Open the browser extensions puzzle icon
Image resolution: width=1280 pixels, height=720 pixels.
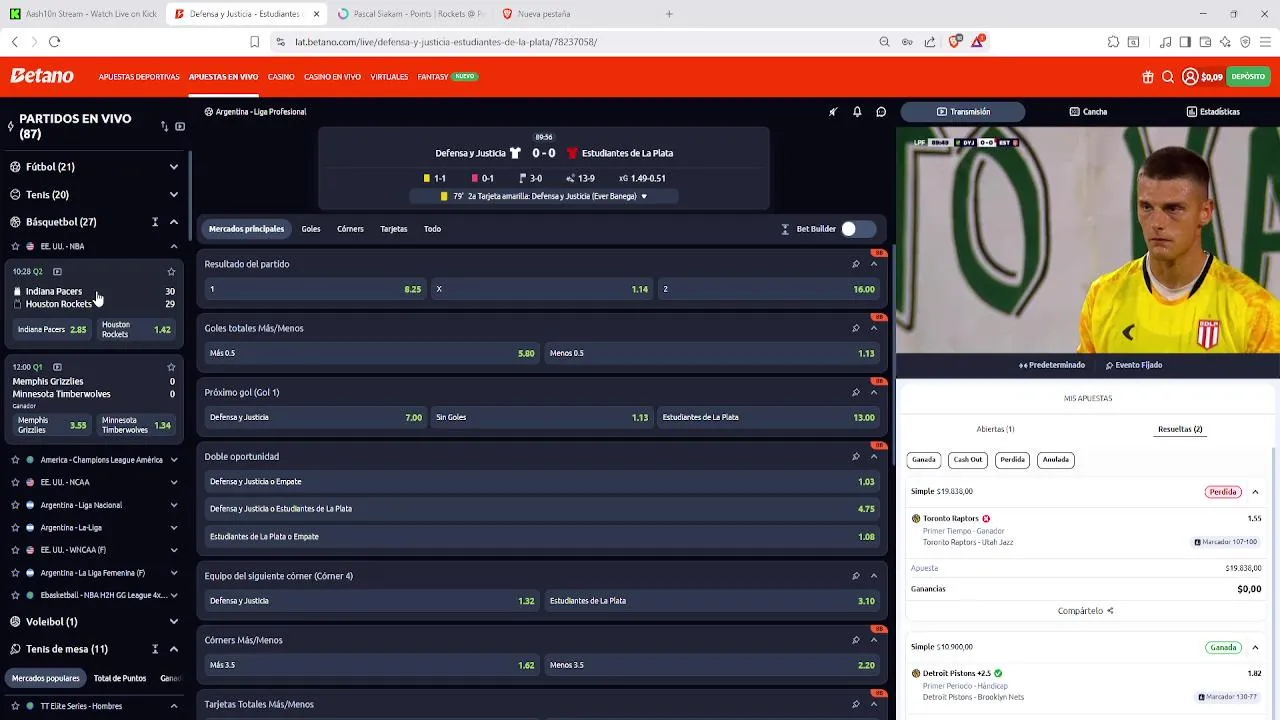click(x=1113, y=42)
